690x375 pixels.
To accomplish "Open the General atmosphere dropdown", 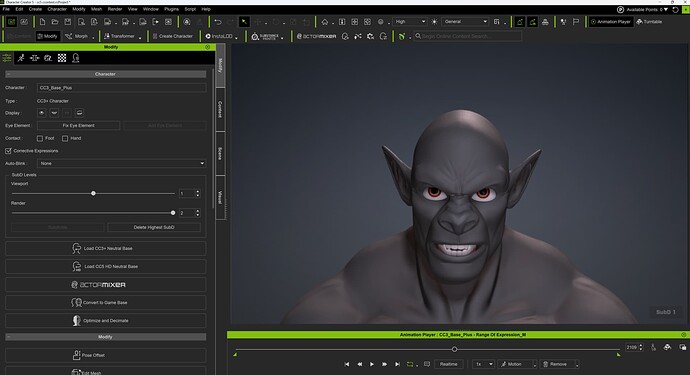I will pyautogui.click(x=465, y=22).
